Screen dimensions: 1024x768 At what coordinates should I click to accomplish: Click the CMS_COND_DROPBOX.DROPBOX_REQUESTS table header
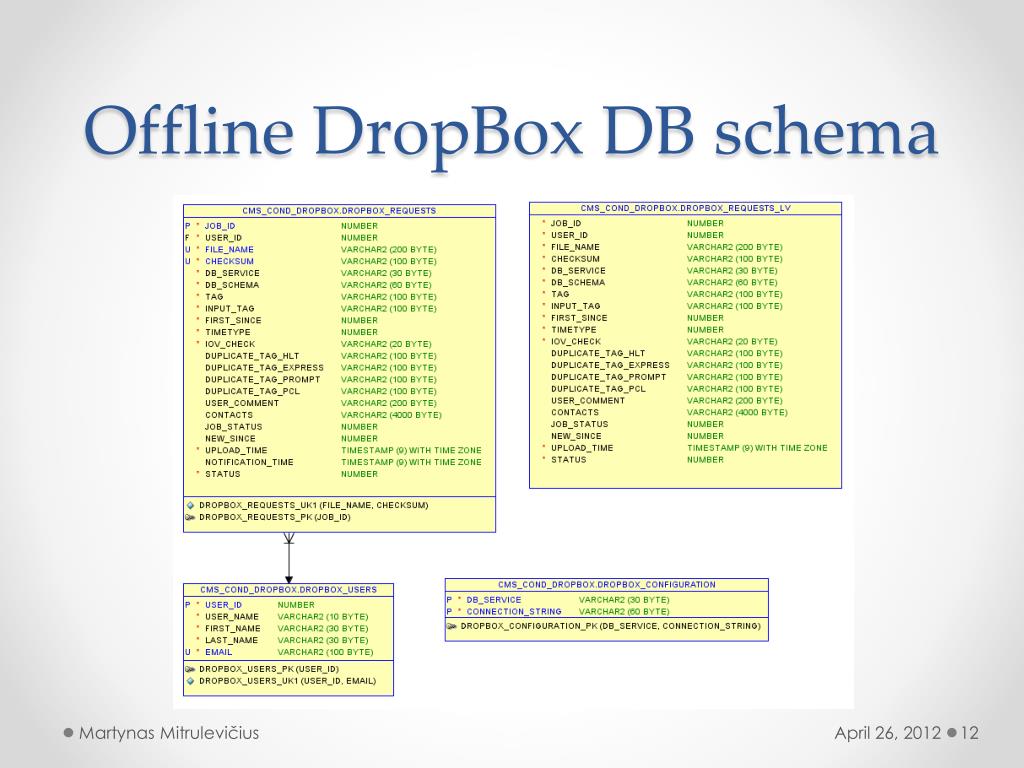[339, 211]
